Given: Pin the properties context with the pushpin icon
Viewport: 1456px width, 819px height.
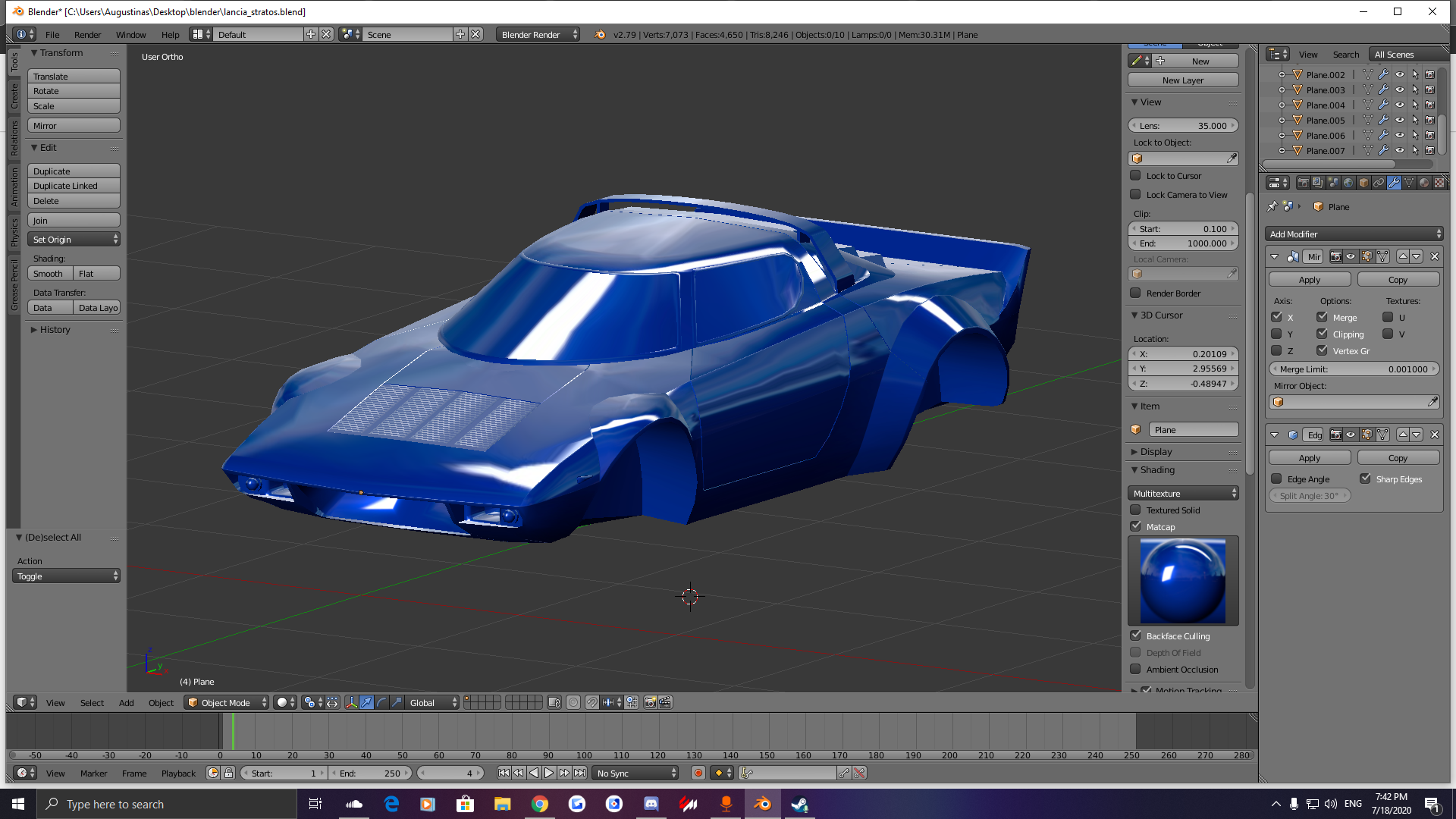Looking at the screenshot, I should [1272, 206].
